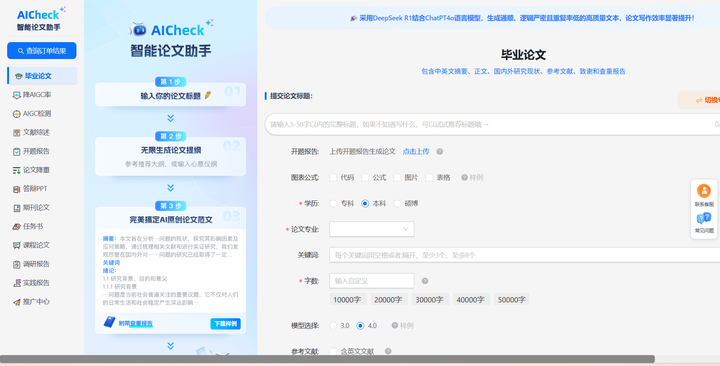This screenshot has width=720, height=366.
Task: Click the horizontal scrollbar at the bottom
Action: coord(327,359)
